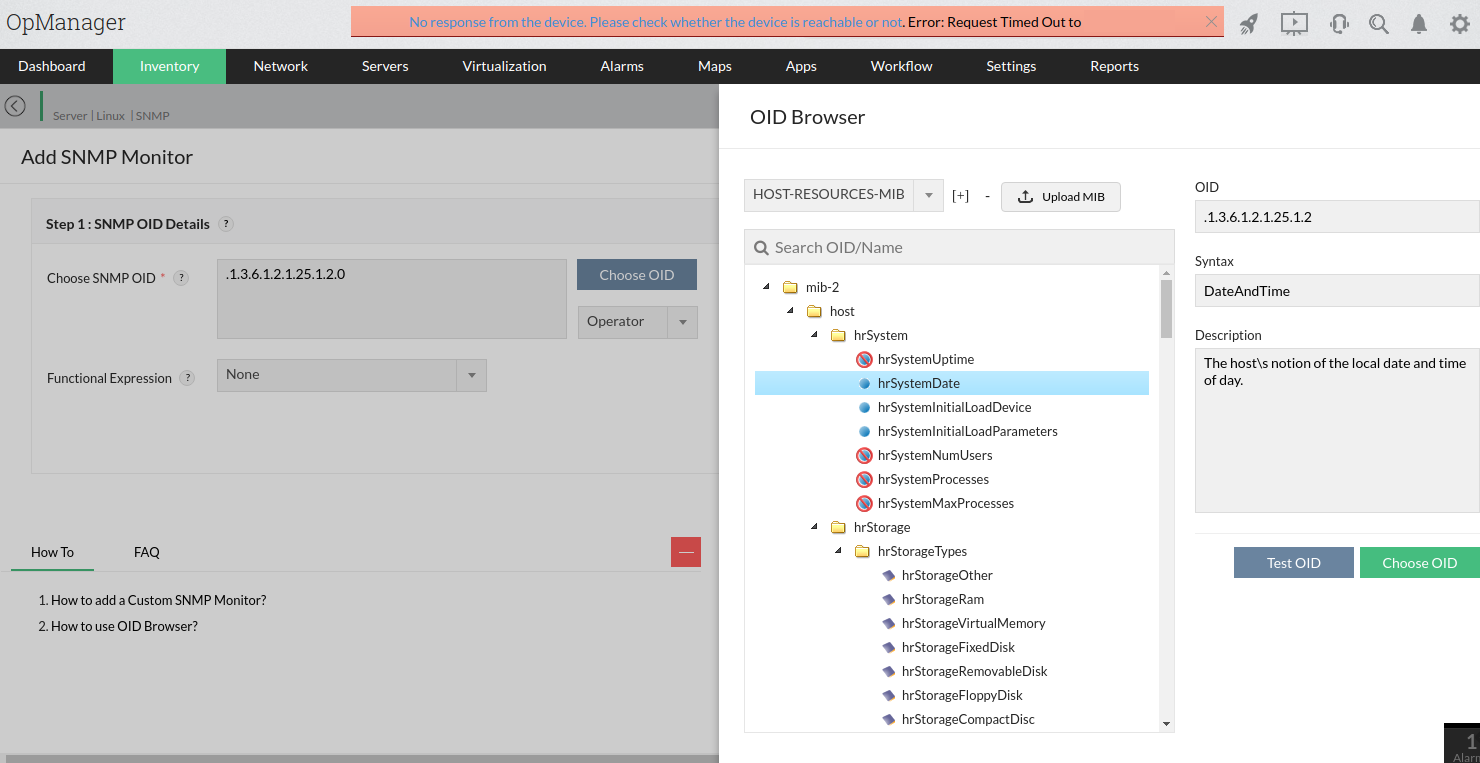Click the Search OID/Name field
This screenshot has height=763, width=1480.
(959, 247)
